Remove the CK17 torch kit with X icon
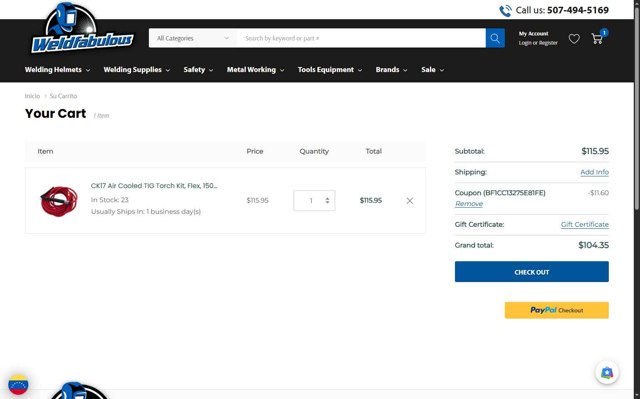 tap(410, 201)
